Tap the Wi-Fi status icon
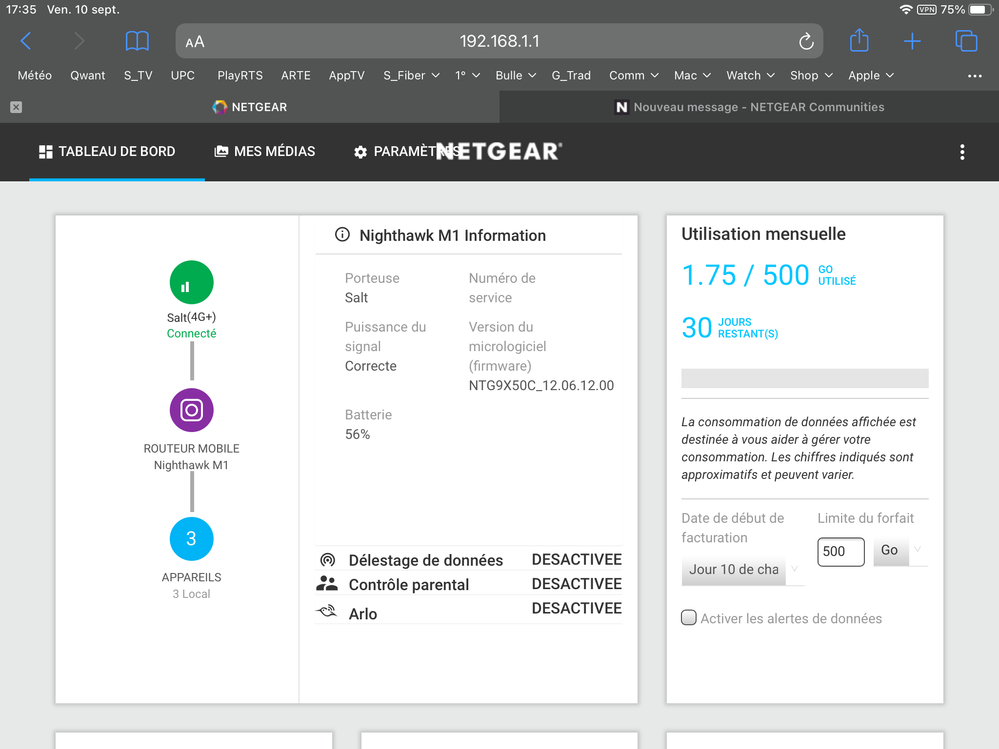Image resolution: width=999 pixels, height=749 pixels. pos(905,10)
